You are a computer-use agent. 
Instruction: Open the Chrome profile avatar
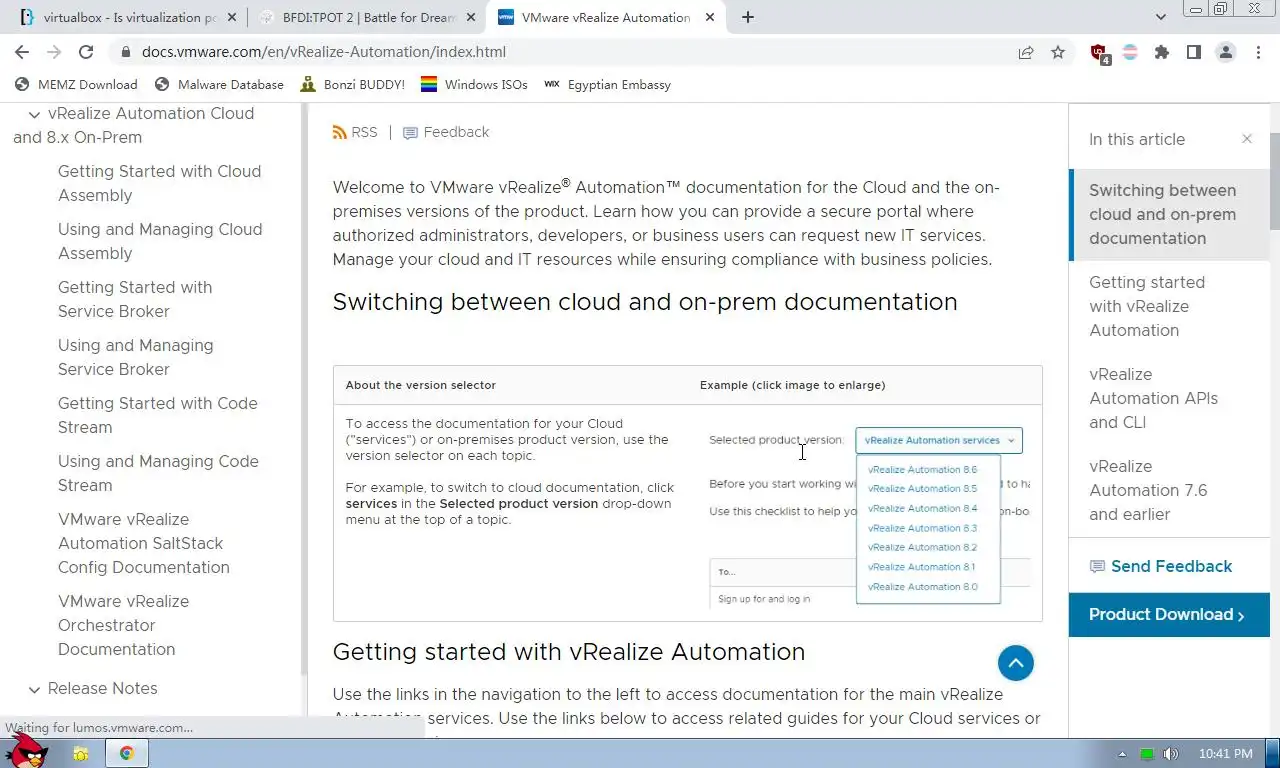[1225, 52]
